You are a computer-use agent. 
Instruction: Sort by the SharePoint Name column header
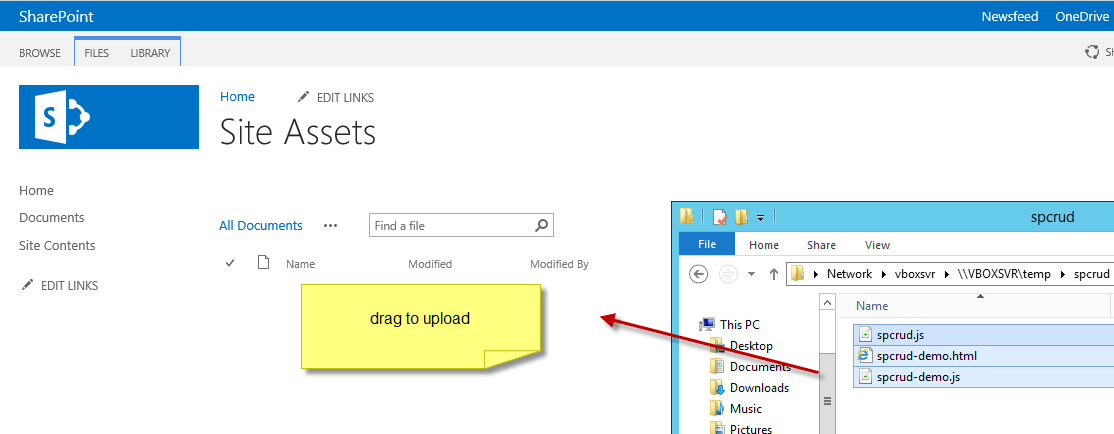301,264
